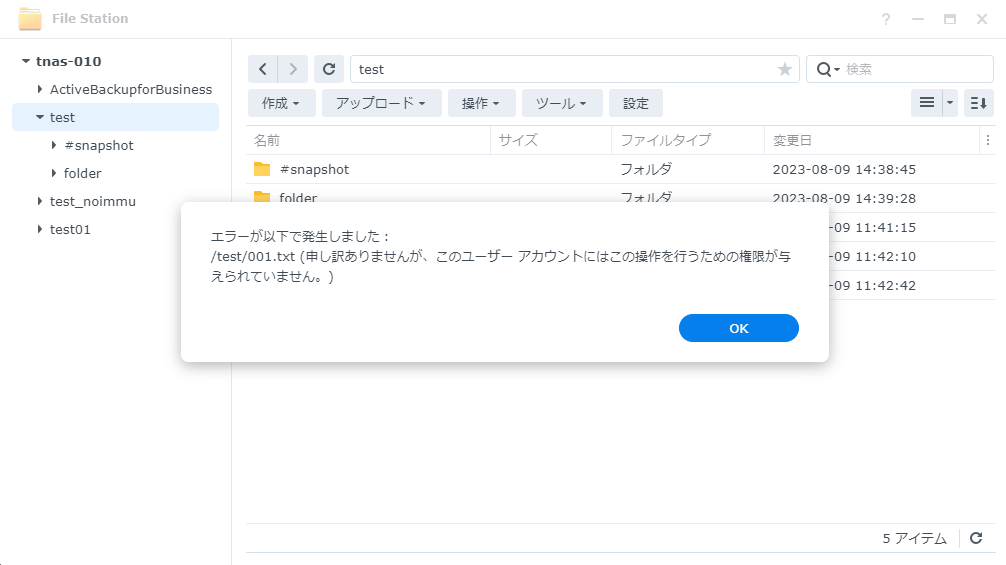Open the 操作 menu
This screenshot has width=1006, height=565.
point(481,103)
